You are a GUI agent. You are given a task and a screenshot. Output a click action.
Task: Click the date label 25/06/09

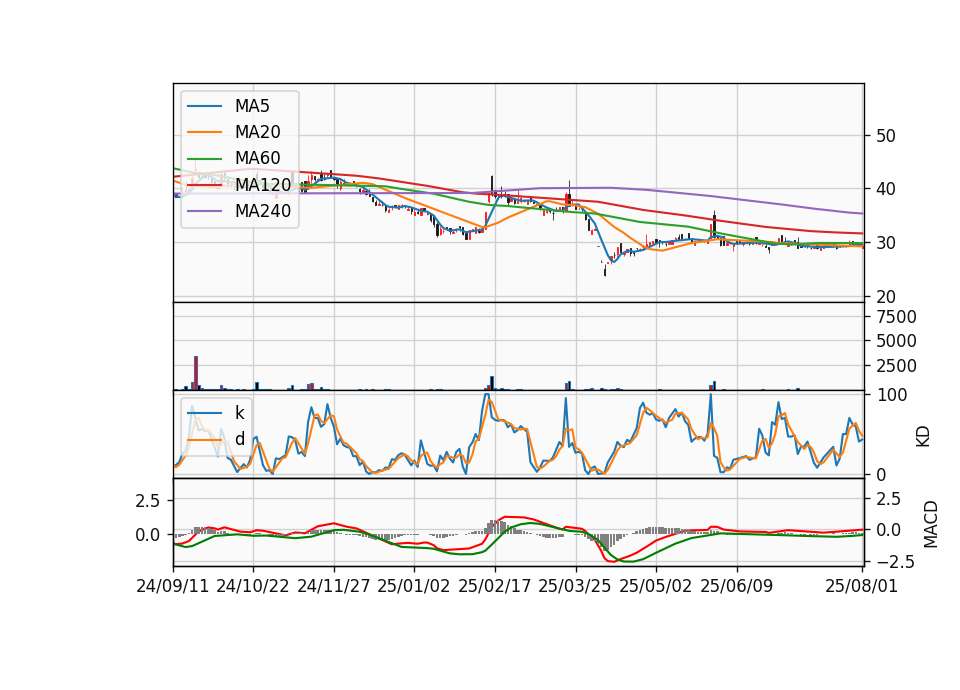736,586
